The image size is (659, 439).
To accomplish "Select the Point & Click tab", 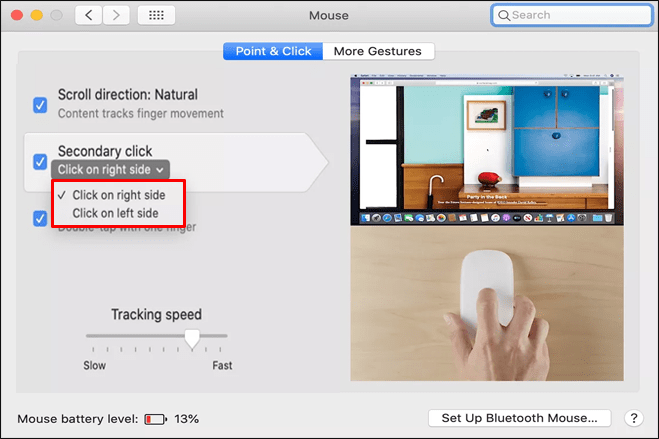I will tap(273, 51).
